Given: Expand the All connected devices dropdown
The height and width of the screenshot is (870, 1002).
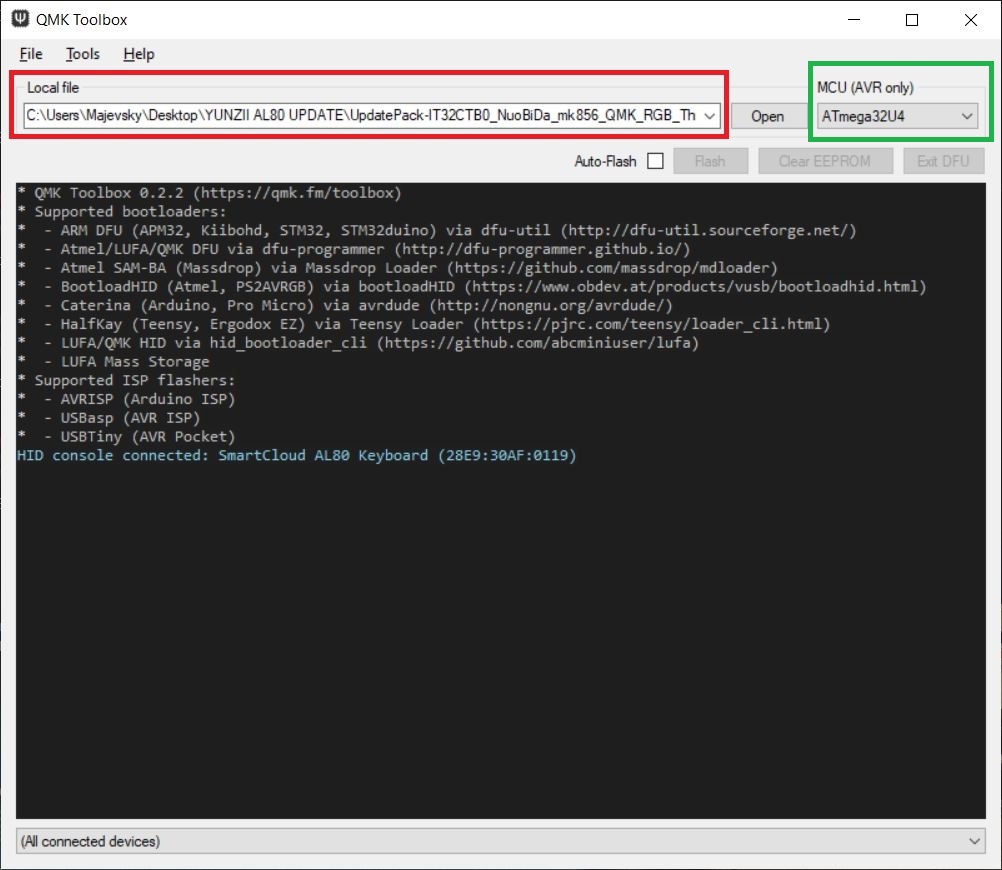Looking at the screenshot, I should click(500, 841).
